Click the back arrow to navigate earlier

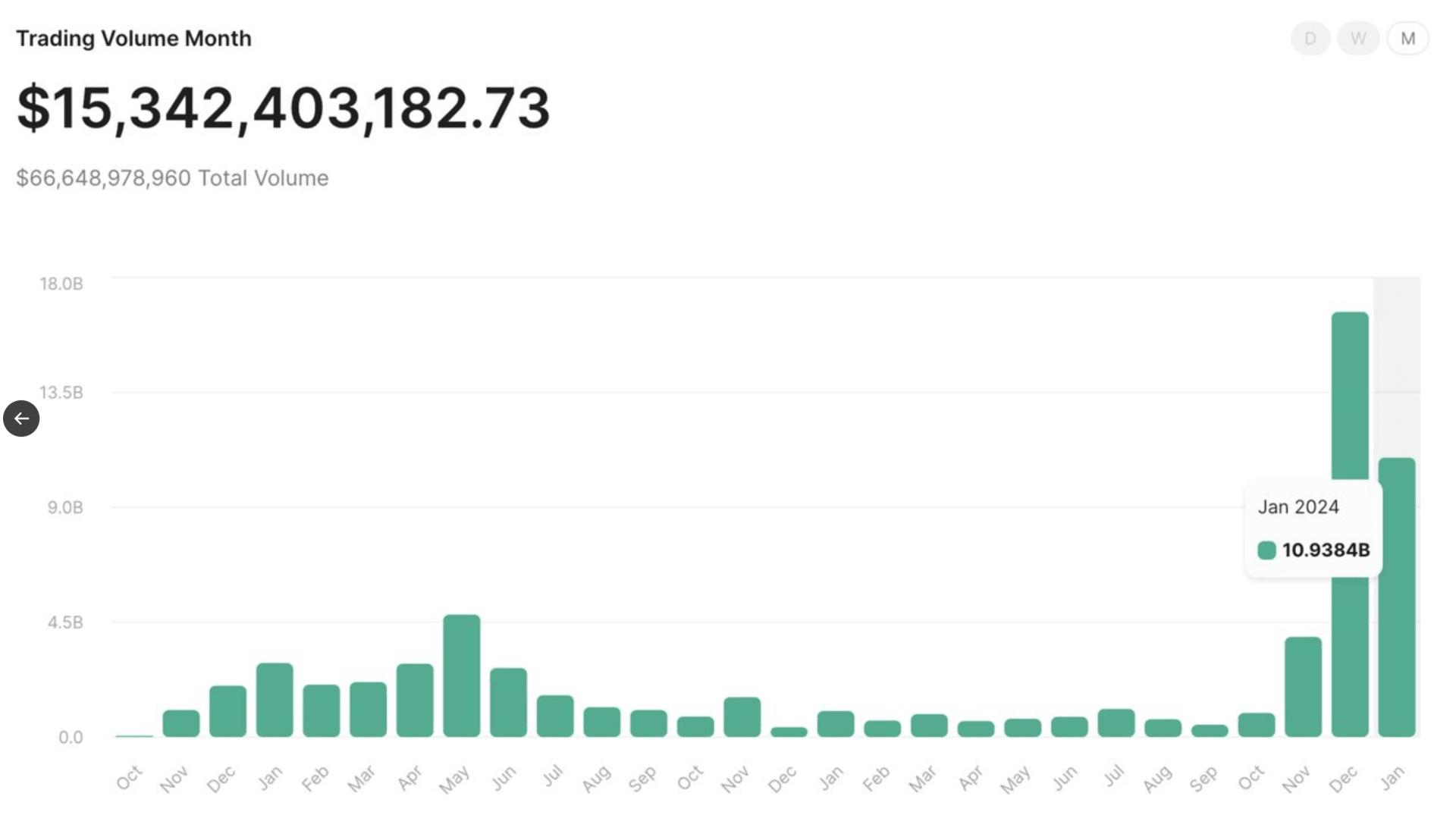(22, 418)
